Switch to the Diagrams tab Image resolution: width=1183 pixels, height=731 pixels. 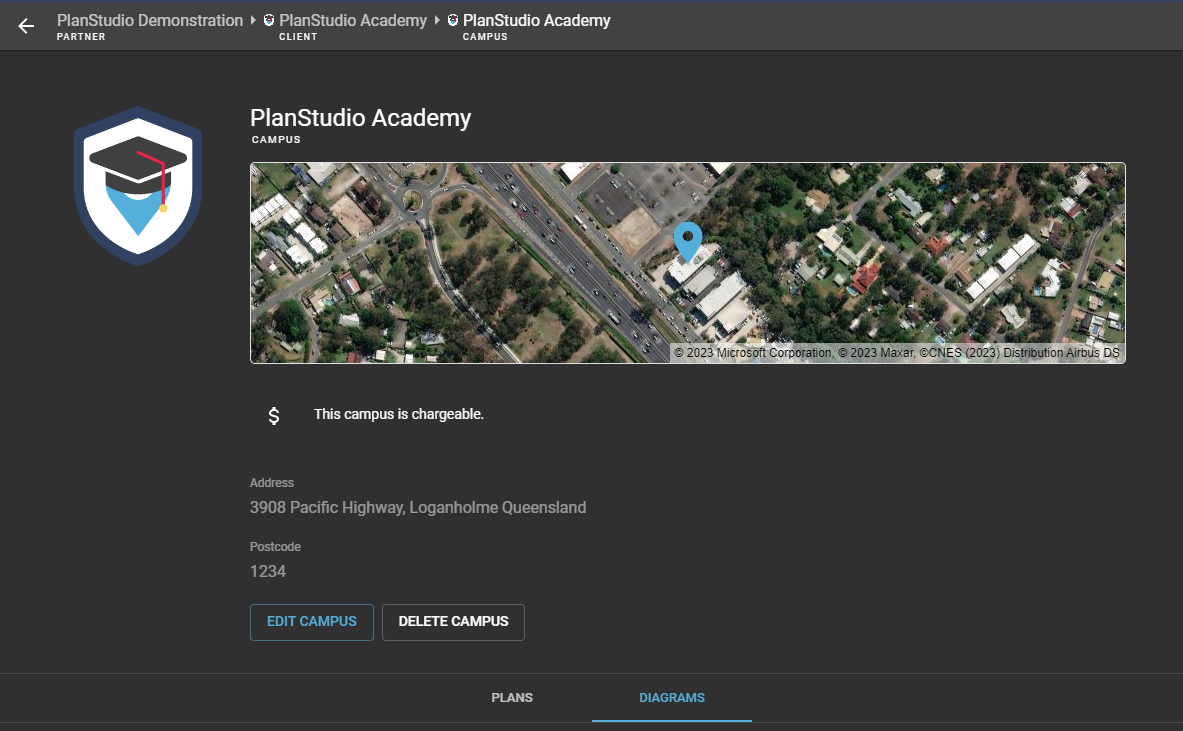pos(671,698)
